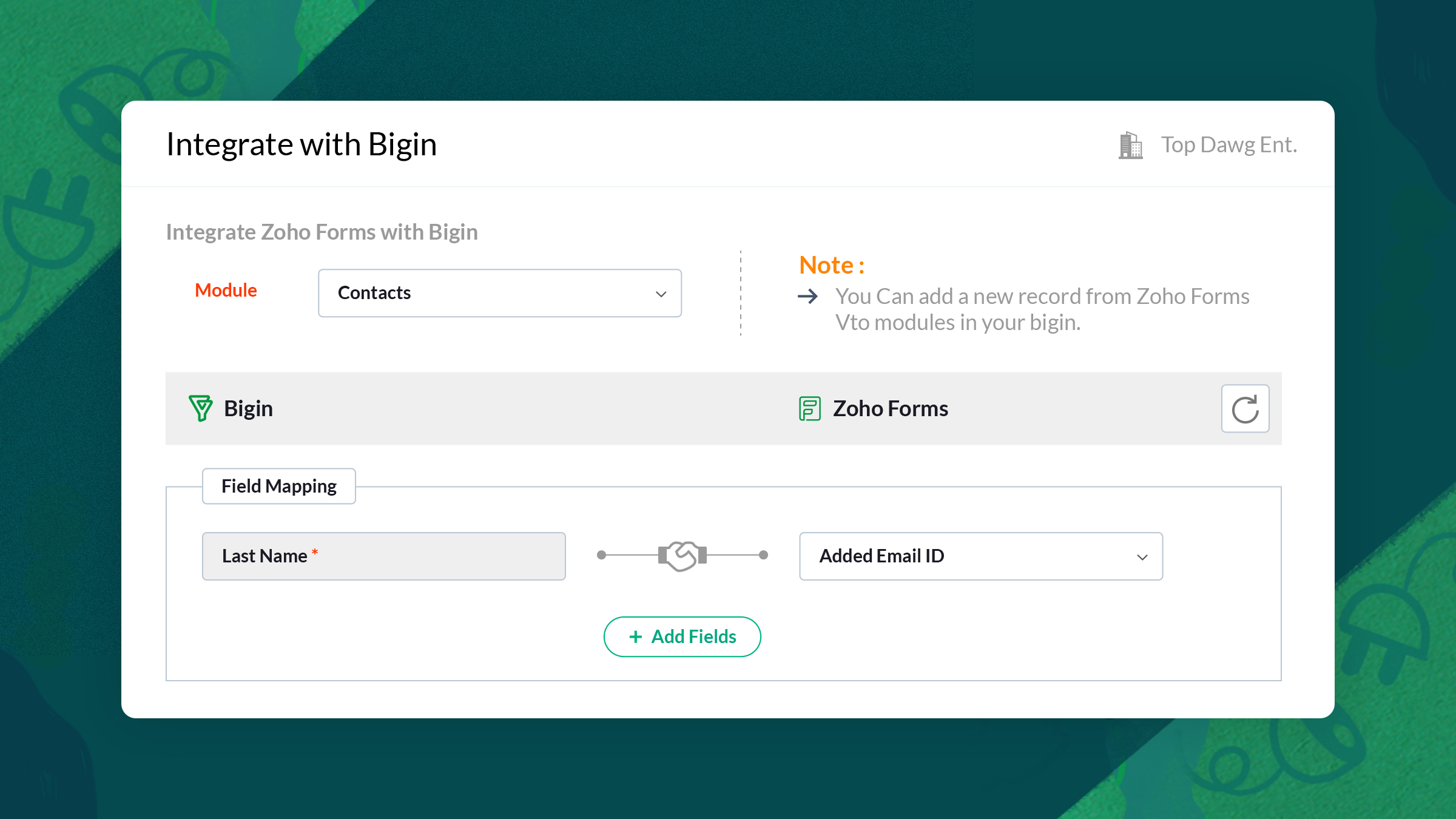This screenshot has height=819, width=1456.
Task: Switch to the Field Mapping tab
Action: 278,486
